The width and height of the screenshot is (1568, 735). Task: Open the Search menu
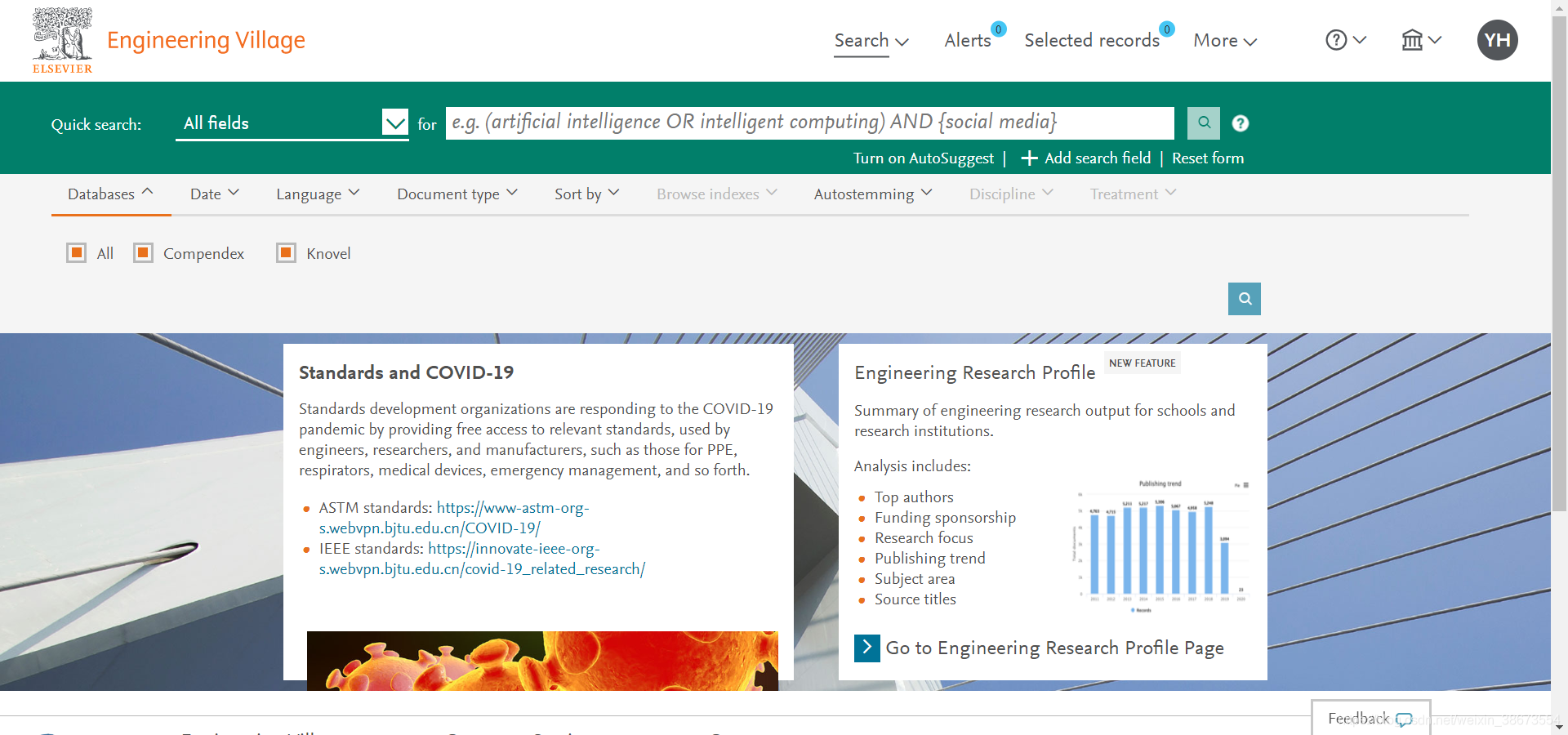tap(871, 41)
